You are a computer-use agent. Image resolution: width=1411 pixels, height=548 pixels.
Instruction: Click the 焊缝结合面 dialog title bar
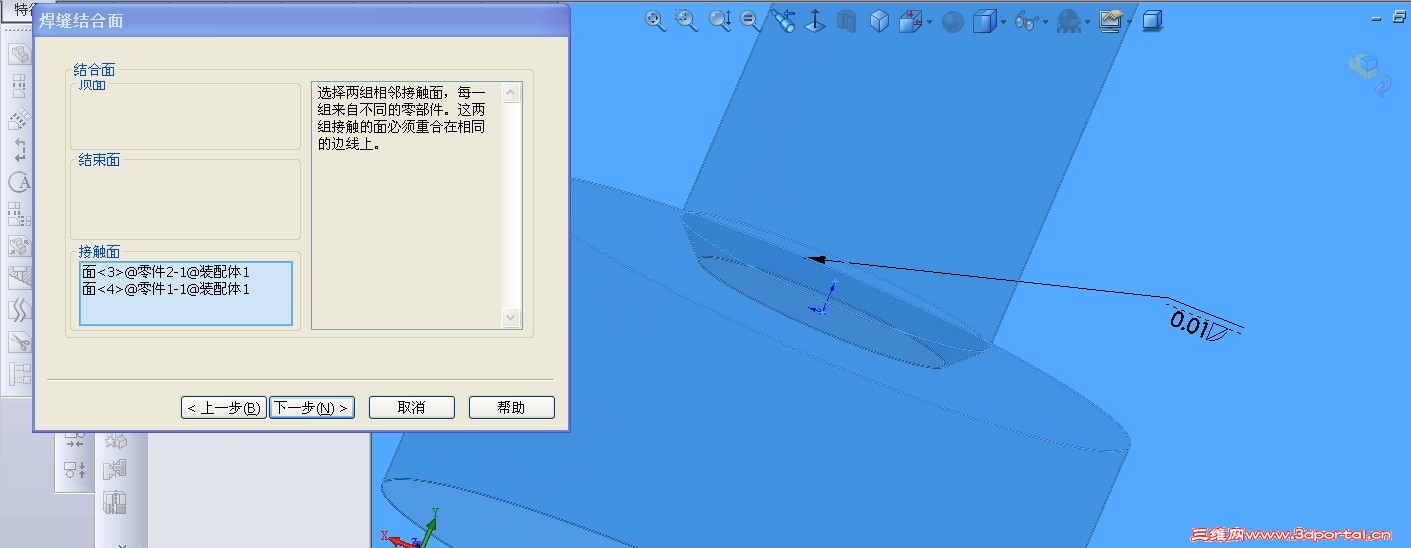point(301,20)
